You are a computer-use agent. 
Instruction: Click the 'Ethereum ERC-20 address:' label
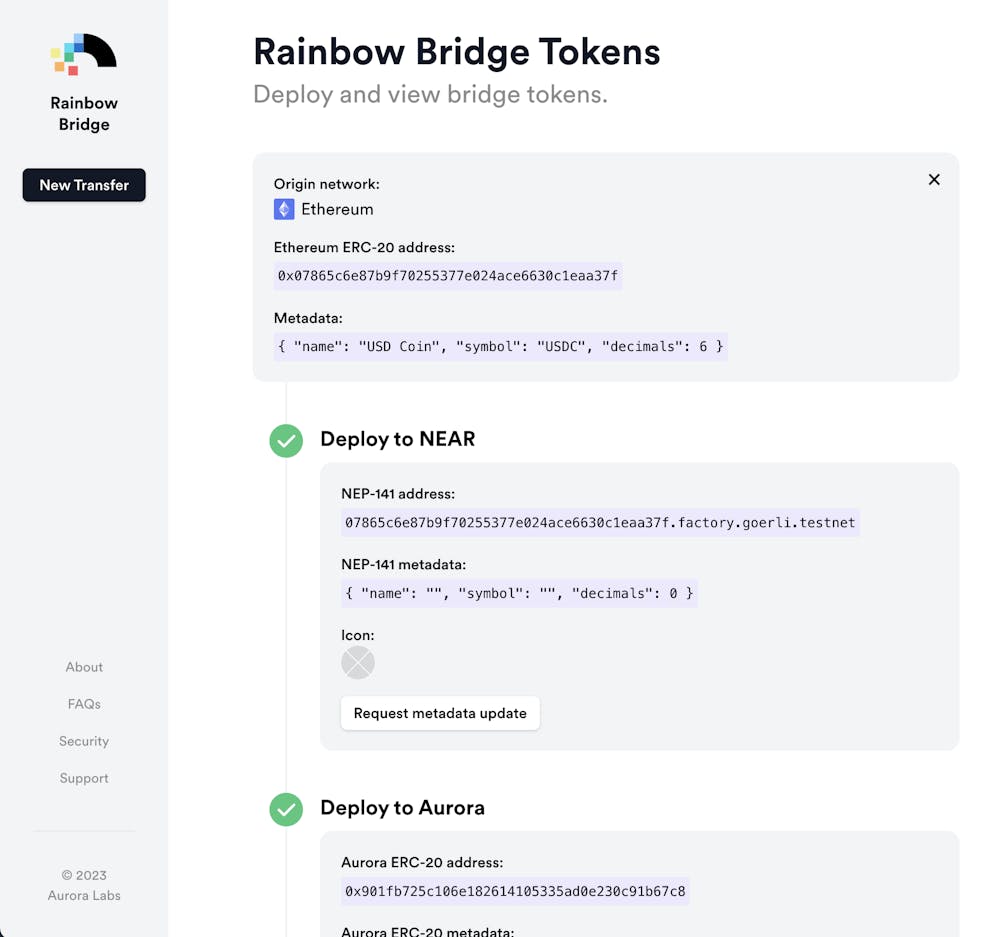[364, 247]
